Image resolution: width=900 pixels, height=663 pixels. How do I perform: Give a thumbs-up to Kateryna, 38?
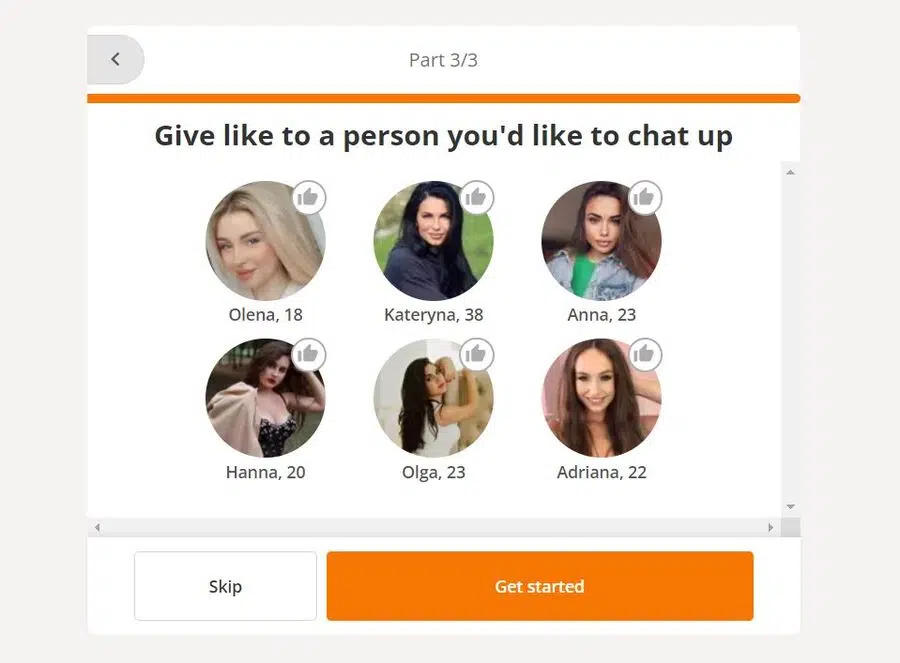click(x=476, y=197)
